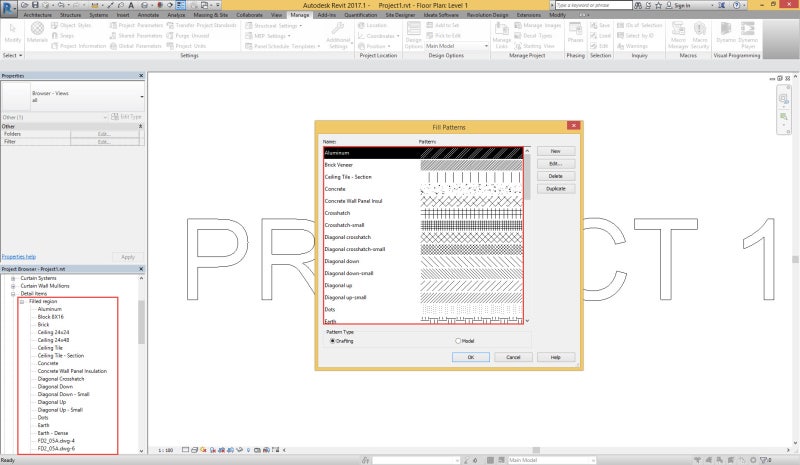Open Manage Links tool
800x465 pixels.
coord(502,35)
